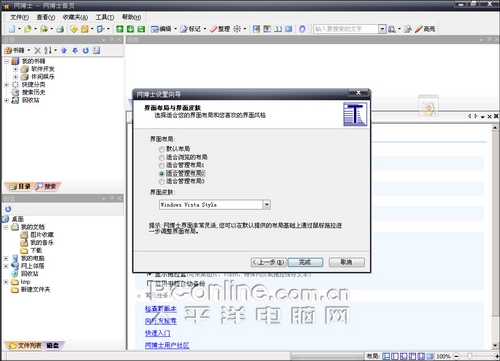Image resolution: width=500 pixels, height=361 pixels.
Task: Click the vertical scrollbar down arrow
Action: (x=495, y=346)
